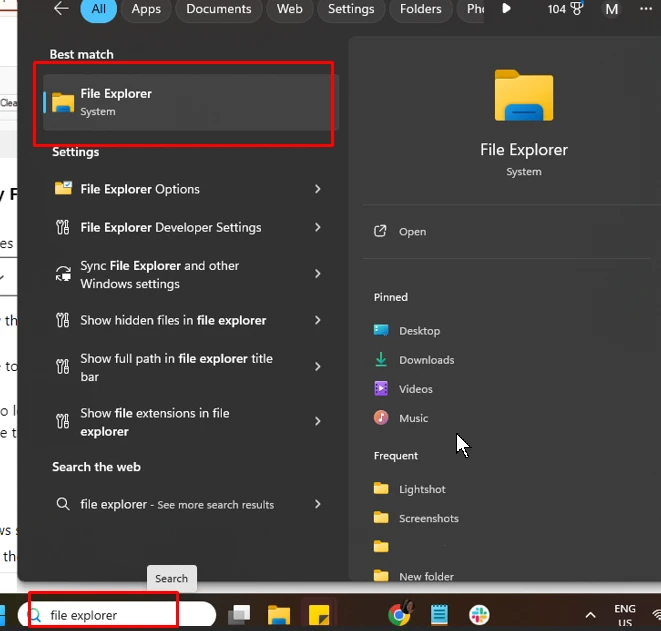Expand Show file extensions chevron
Viewport: 661px width, 631px height.
tap(317, 421)
